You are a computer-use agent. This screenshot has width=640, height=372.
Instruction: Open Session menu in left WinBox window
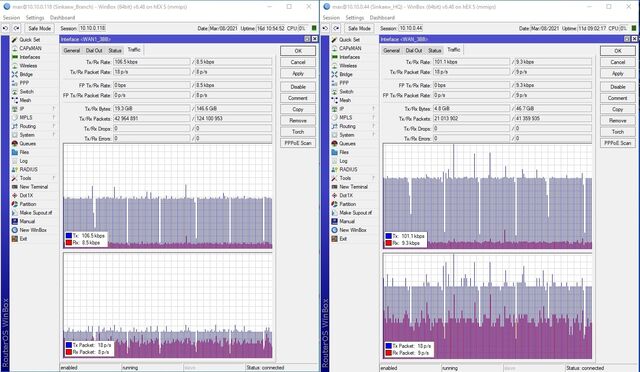pyautogui.click(x=11, y=18)
